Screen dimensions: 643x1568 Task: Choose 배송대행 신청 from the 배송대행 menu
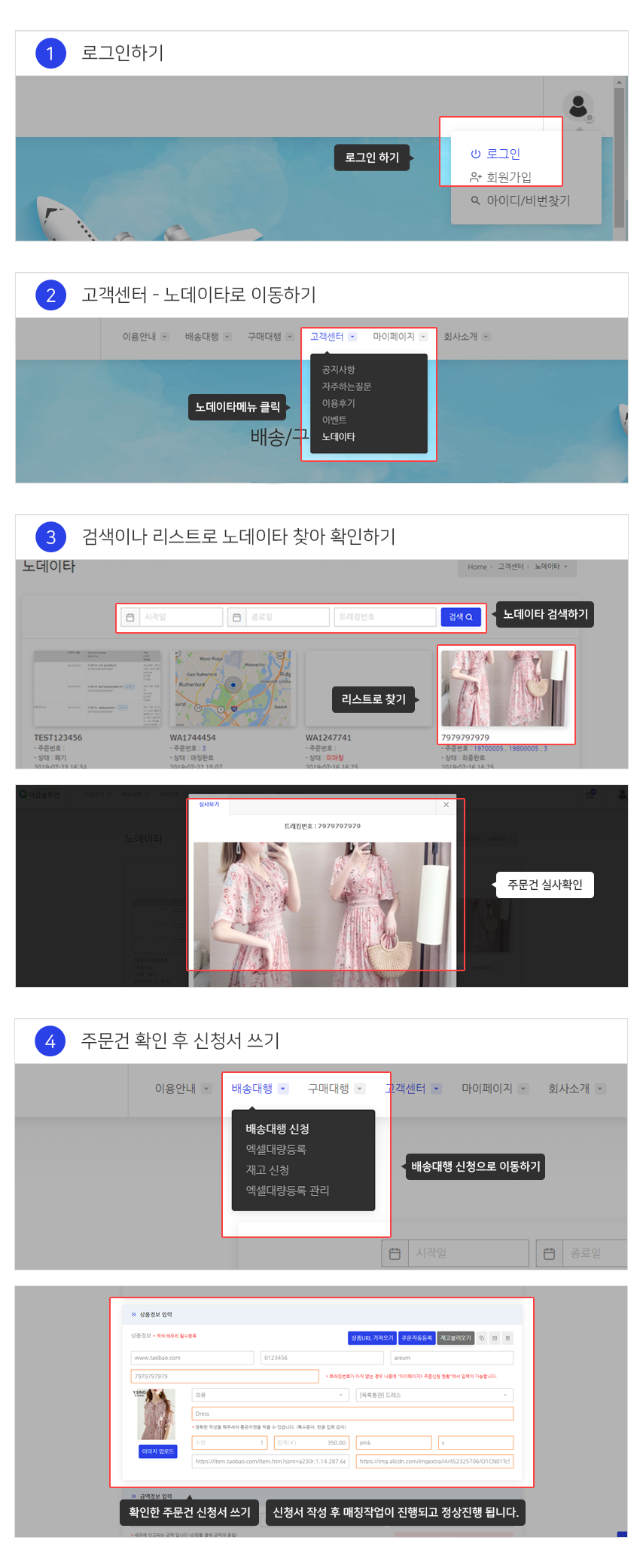(x=277, y=1129)
